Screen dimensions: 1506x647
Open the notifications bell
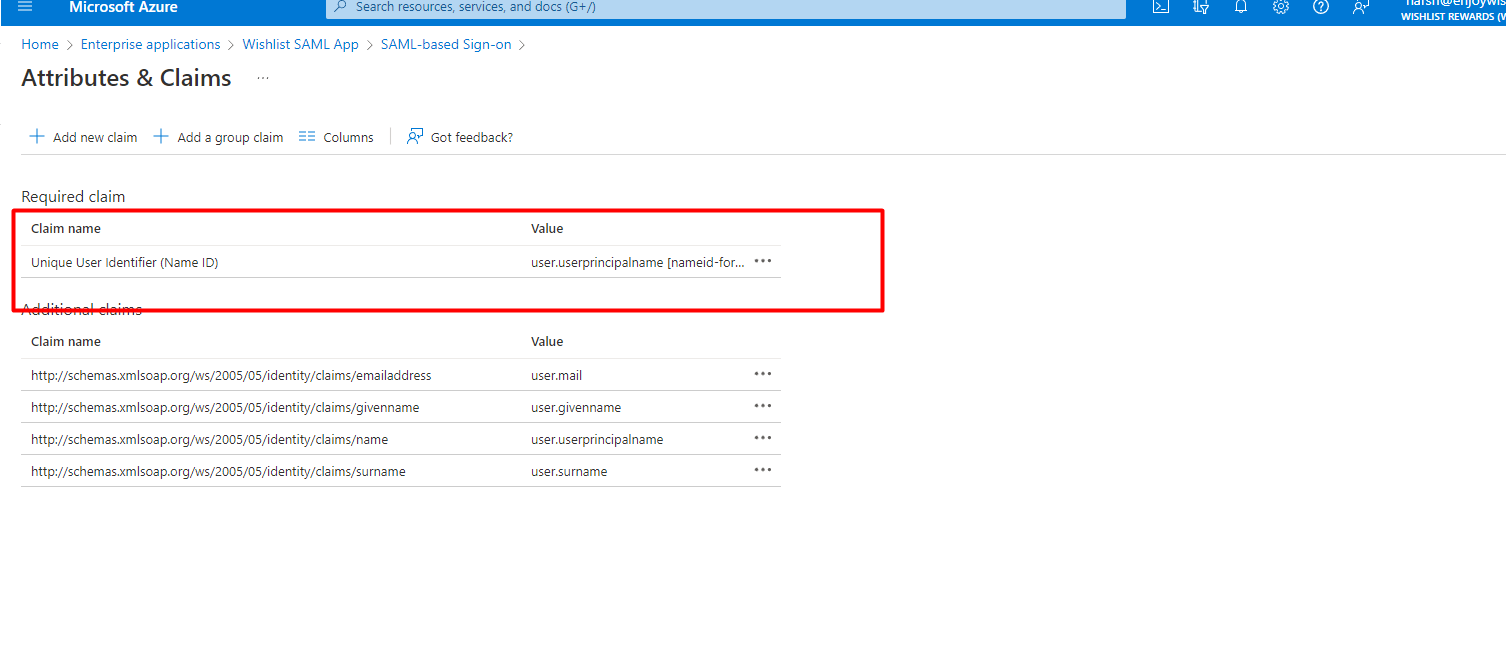1241,6
